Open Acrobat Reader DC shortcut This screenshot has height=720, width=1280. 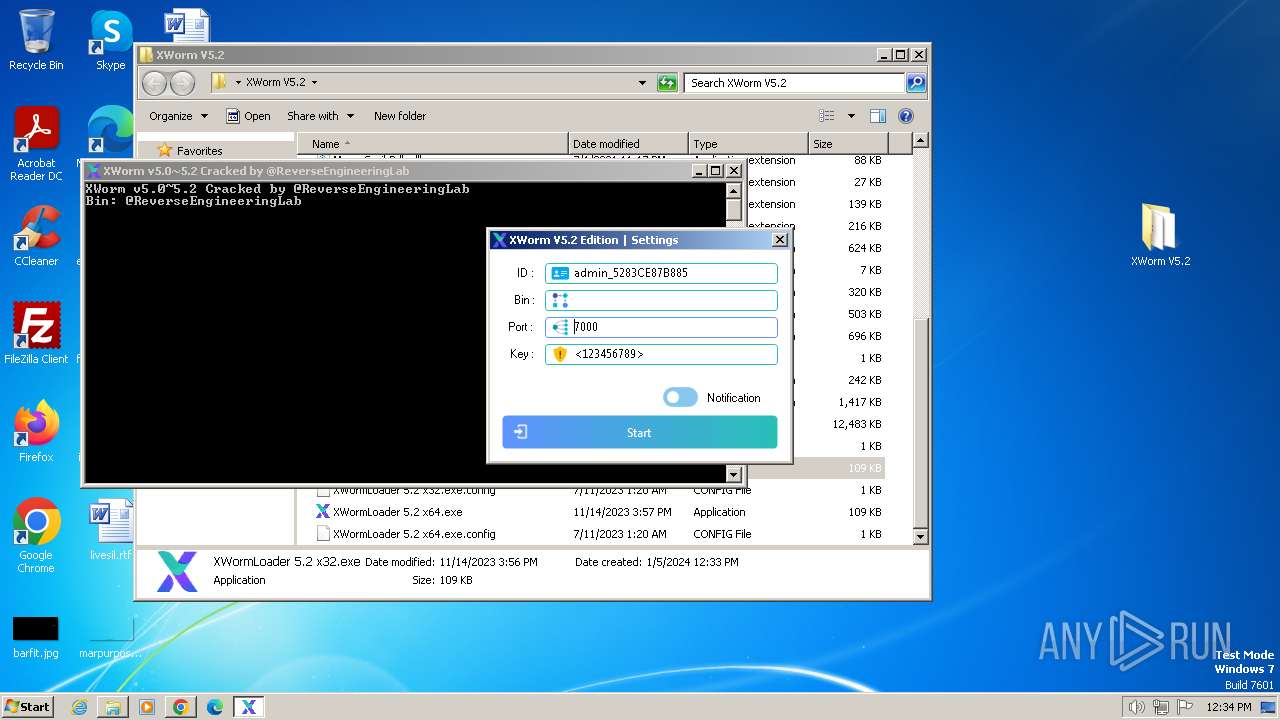tap(36, 144)
